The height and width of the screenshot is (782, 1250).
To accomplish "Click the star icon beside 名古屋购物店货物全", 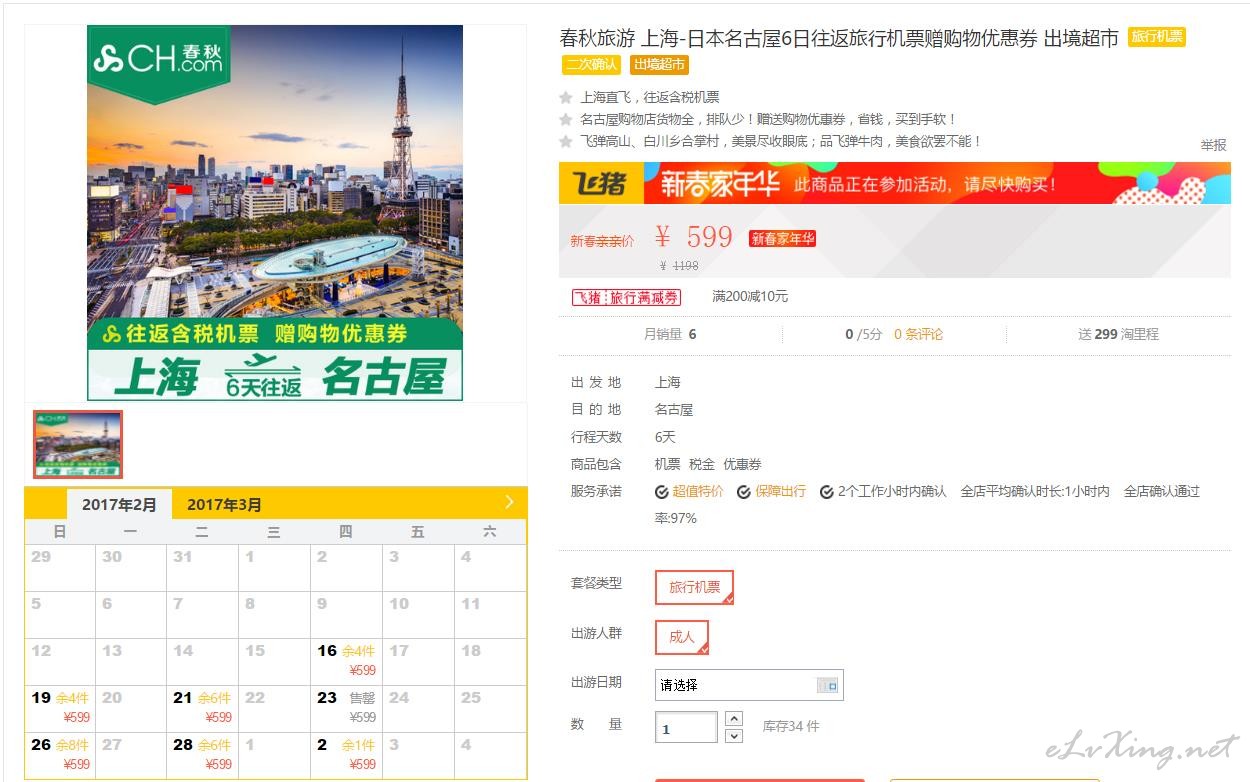I will click(x=566, y=120).
